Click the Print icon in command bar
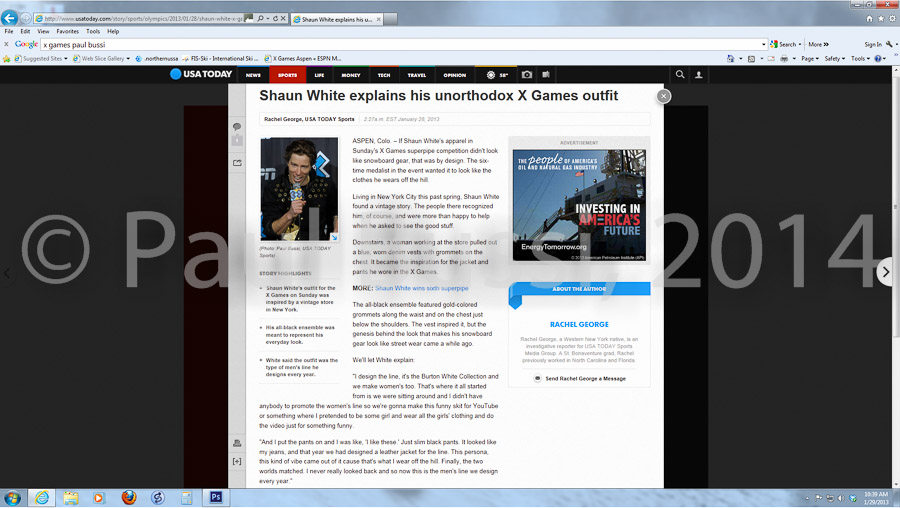This screenshot has height=508, width=900. pos(784,59)
